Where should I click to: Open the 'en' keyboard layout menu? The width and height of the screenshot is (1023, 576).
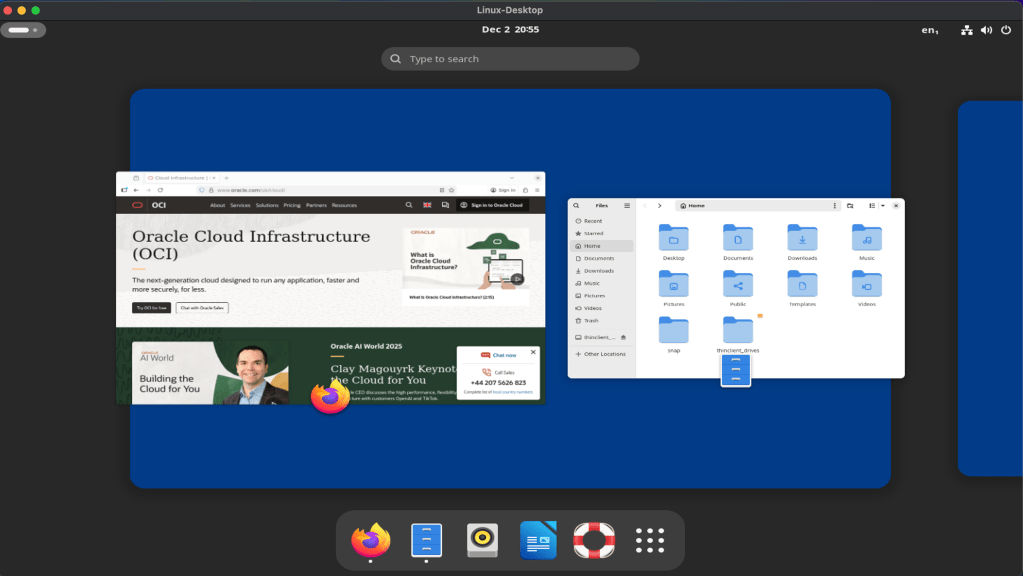930,30
